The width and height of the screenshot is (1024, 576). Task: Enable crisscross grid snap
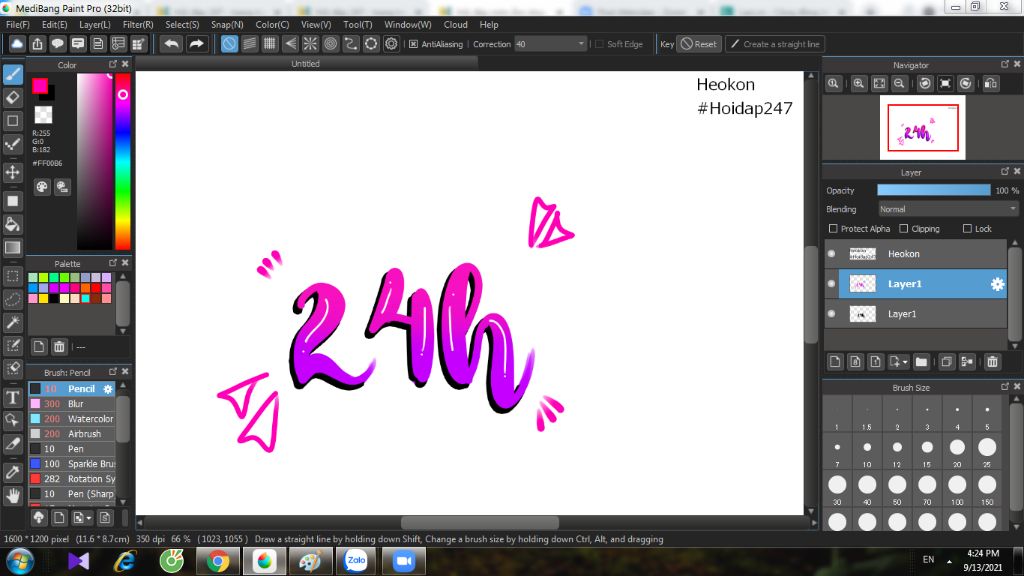(270, 44)
